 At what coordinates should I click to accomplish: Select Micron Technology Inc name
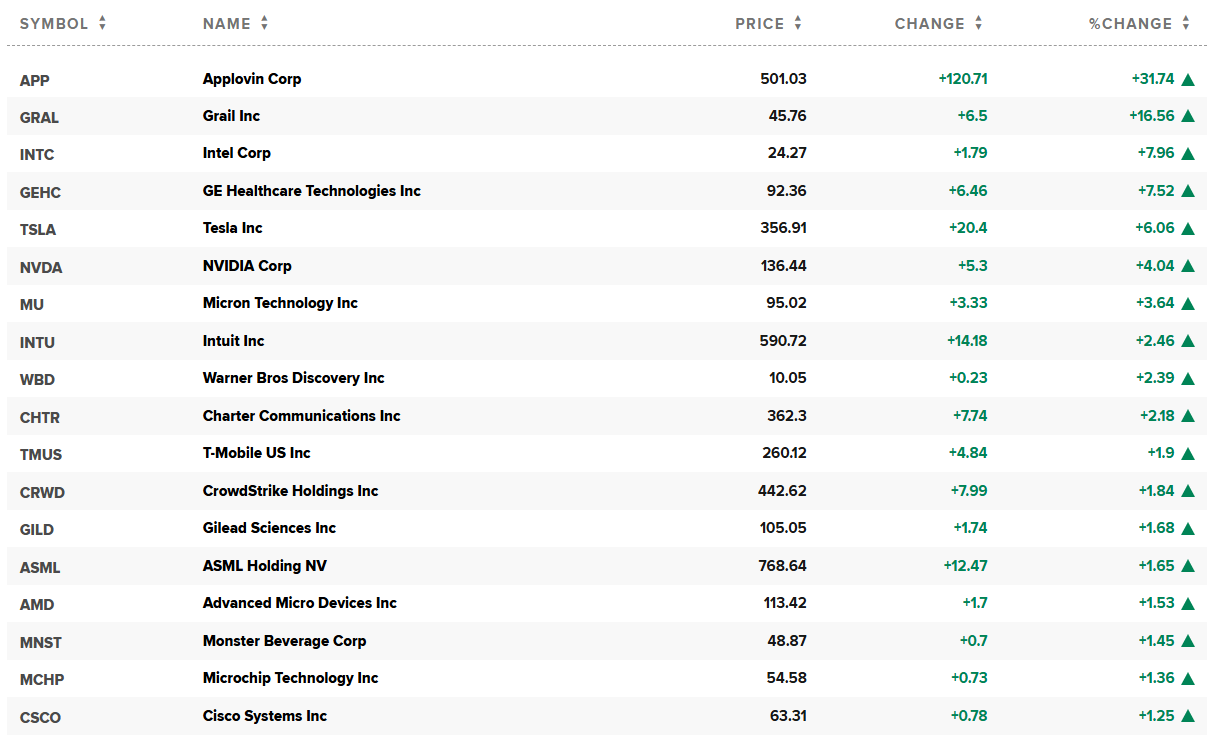tap(280, 303)
